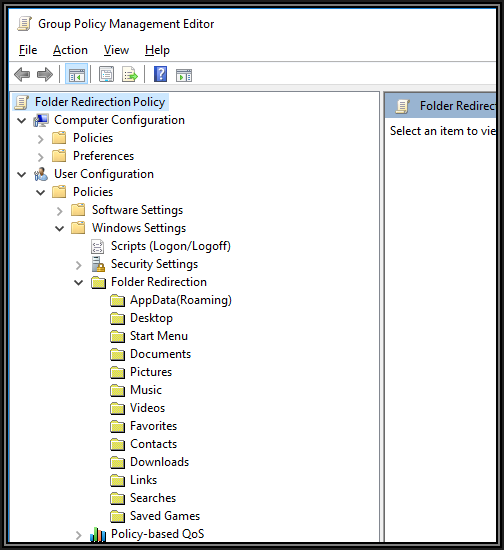
Task: Click the Favorites folder icon
Action: pos(117,427)
